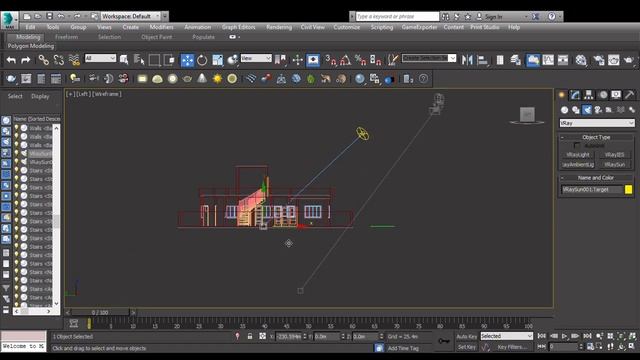
Task: Open the Utilities hammer panel icon
Action: tap(629, 95)
